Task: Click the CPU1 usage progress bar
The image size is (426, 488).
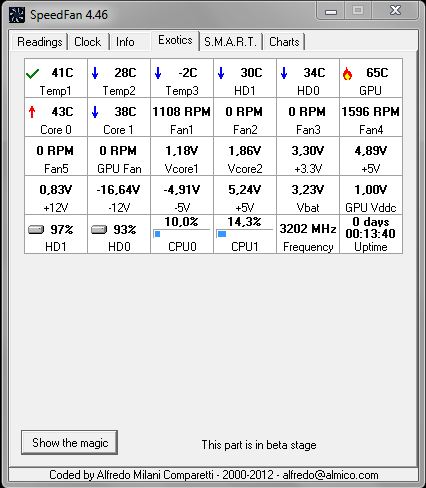Action: (x=245, y=234)
